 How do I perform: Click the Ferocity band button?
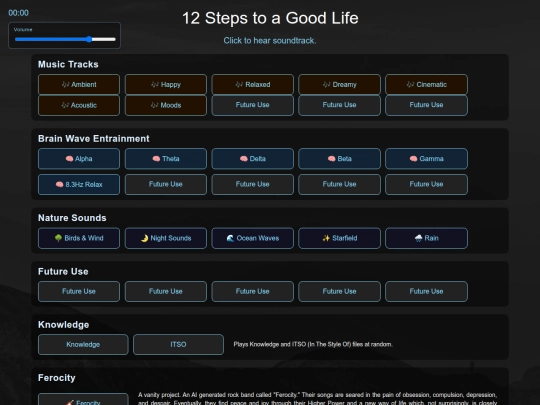83,399
